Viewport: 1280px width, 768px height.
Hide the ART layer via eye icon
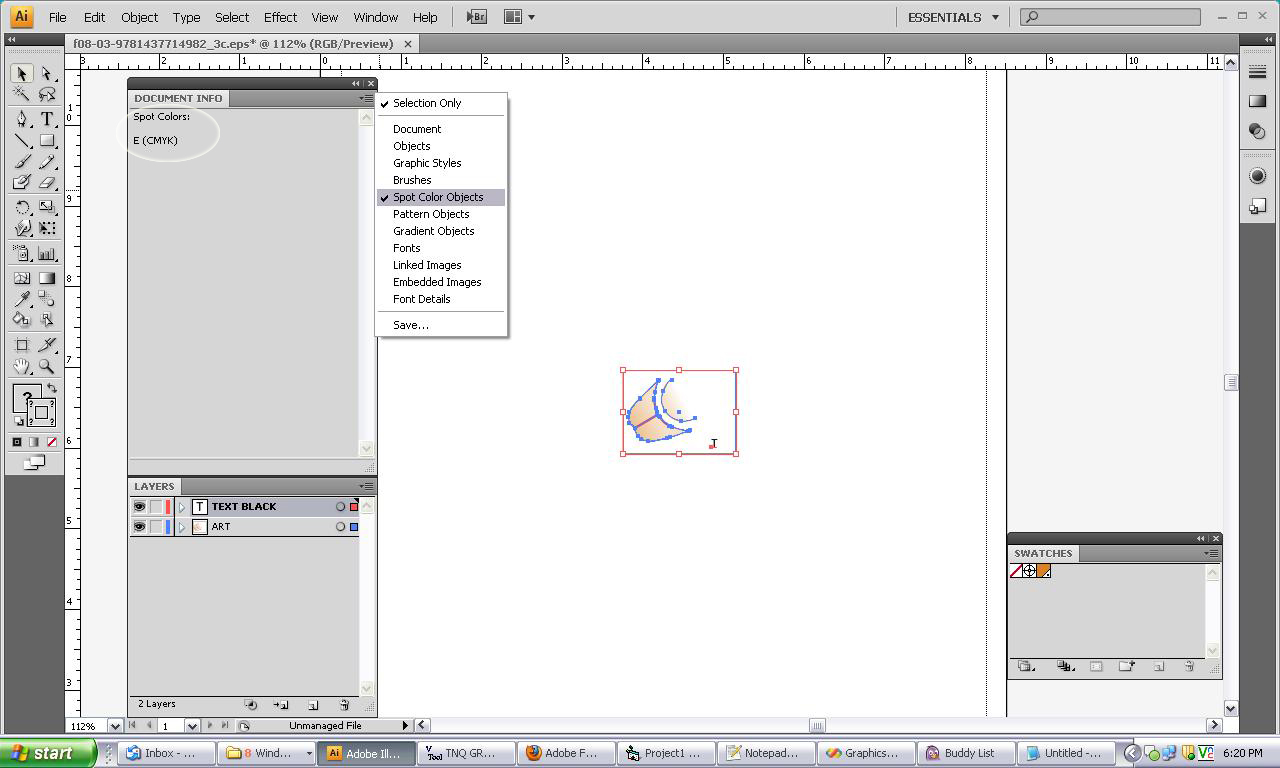[x=139, y=527]
